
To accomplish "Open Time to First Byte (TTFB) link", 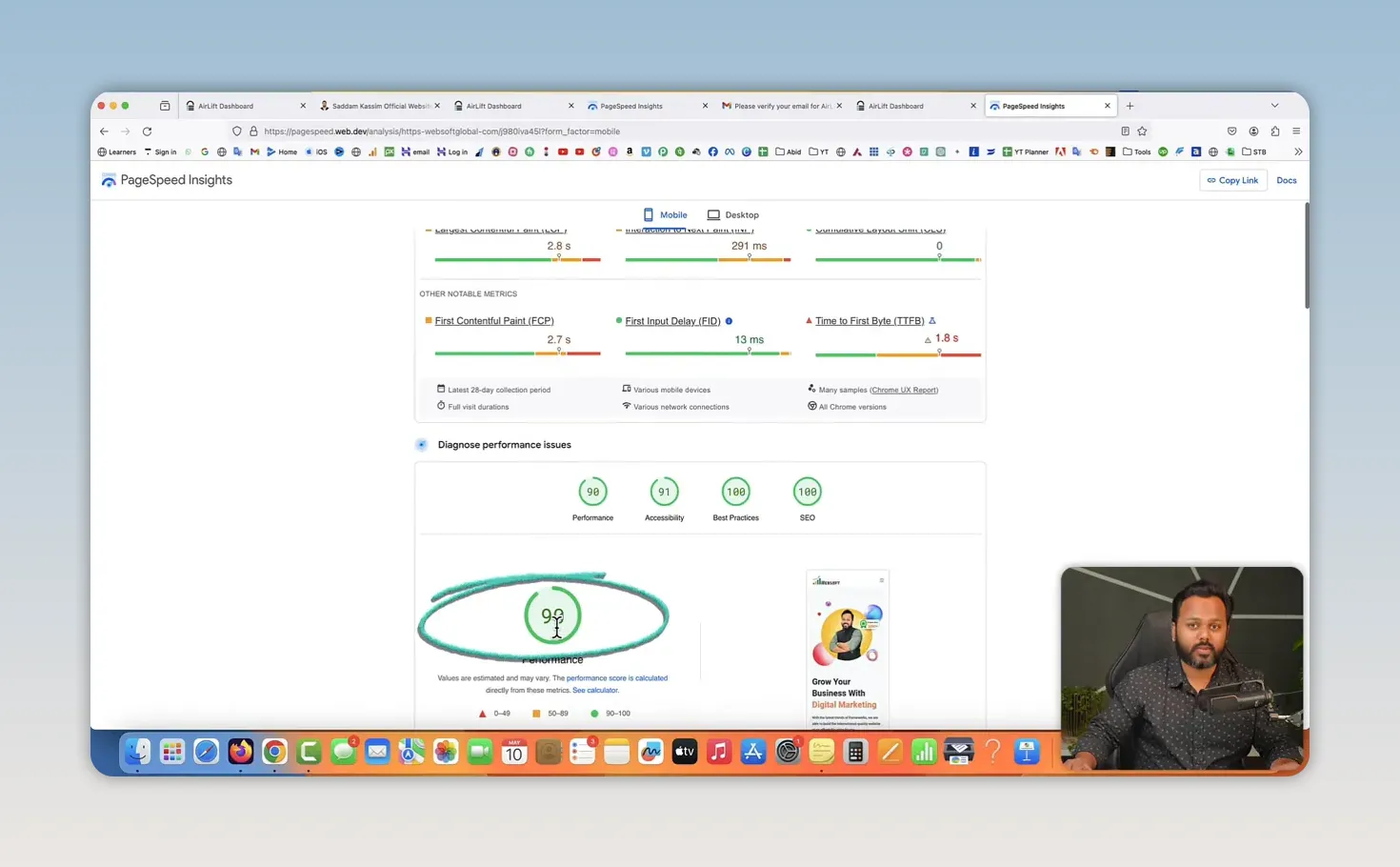I will [x=870, y=321].
